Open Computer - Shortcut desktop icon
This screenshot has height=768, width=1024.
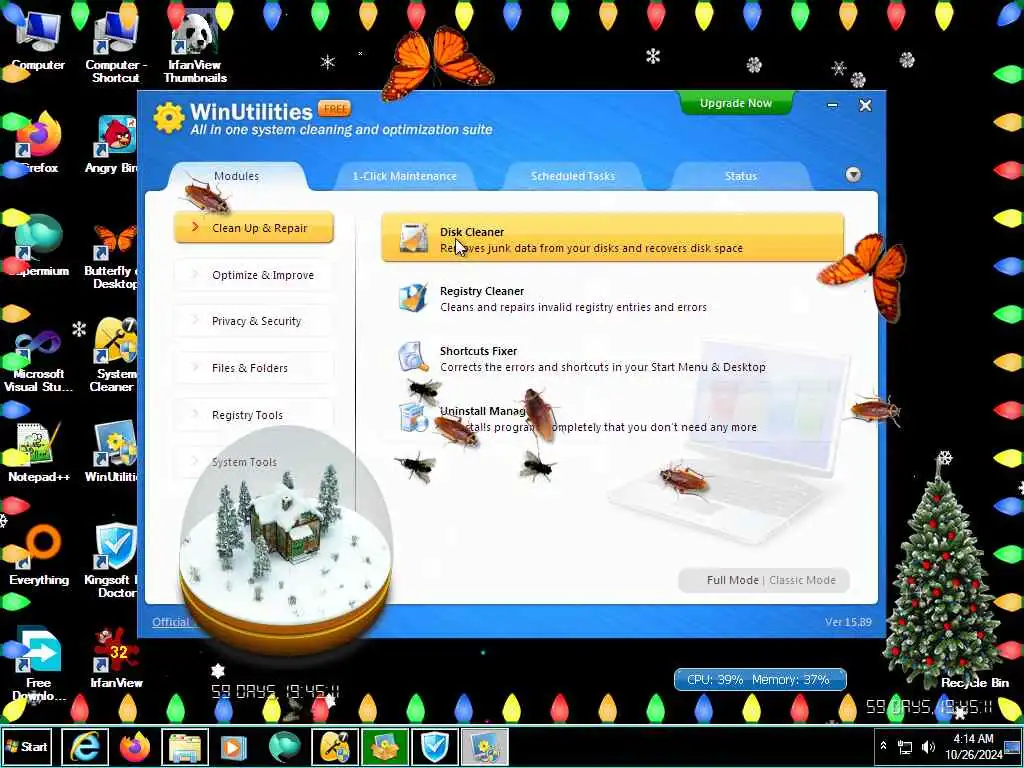(116, 48)
